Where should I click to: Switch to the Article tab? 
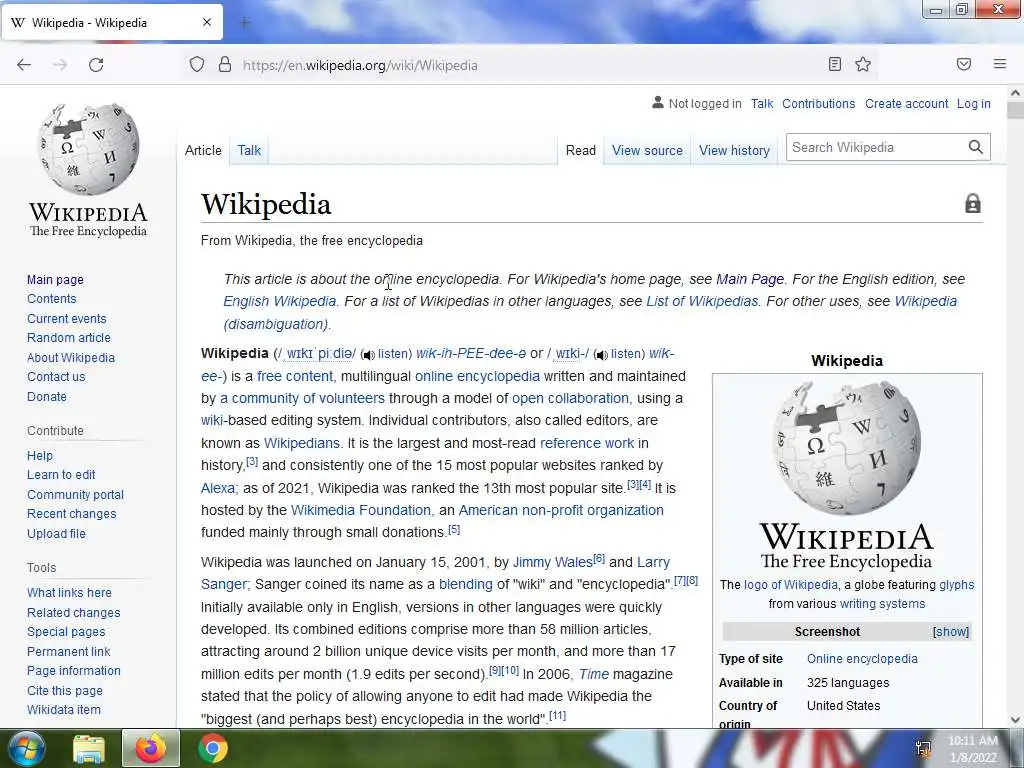click(203, 150)
